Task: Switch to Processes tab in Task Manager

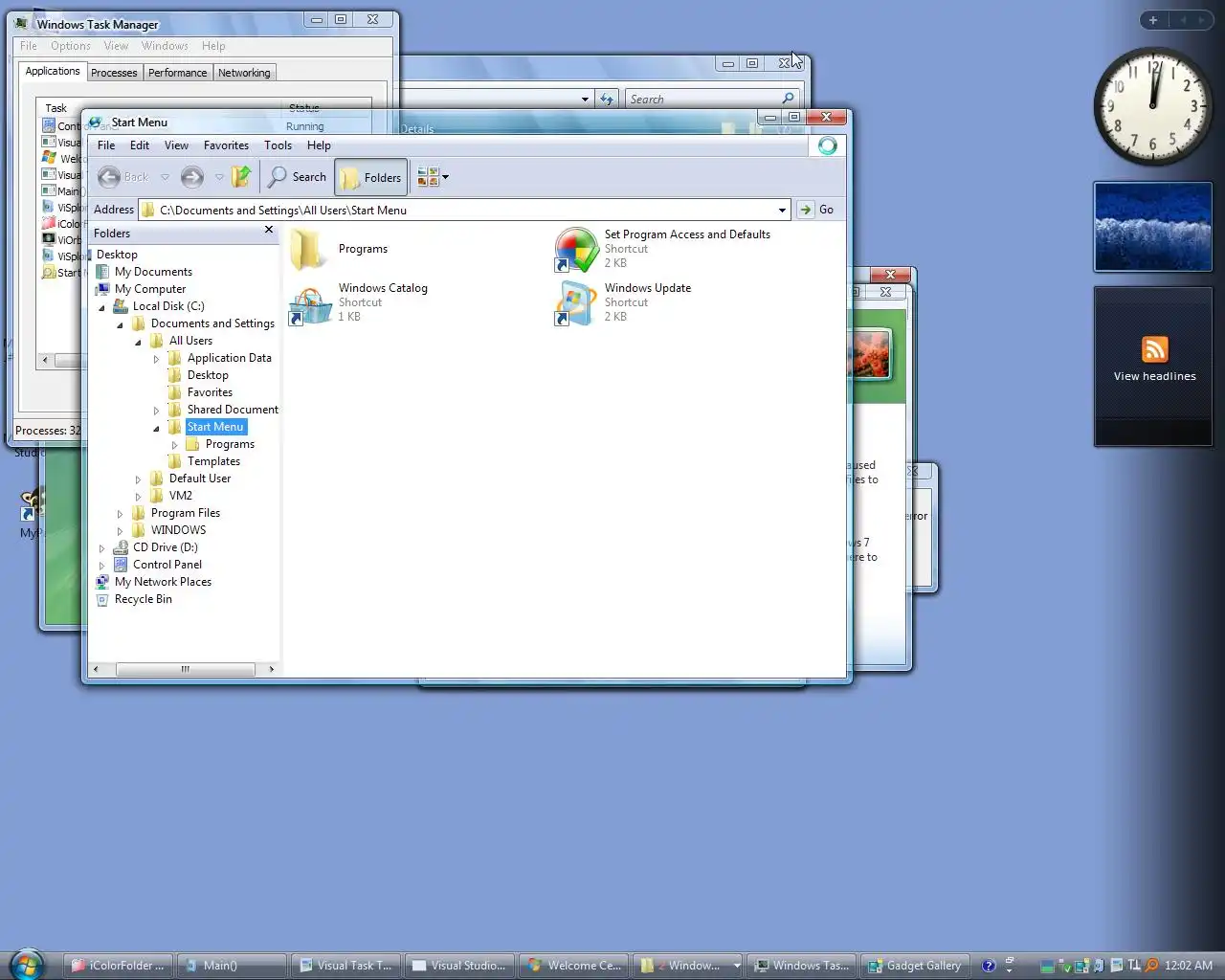Action: [x=114, y=73]
